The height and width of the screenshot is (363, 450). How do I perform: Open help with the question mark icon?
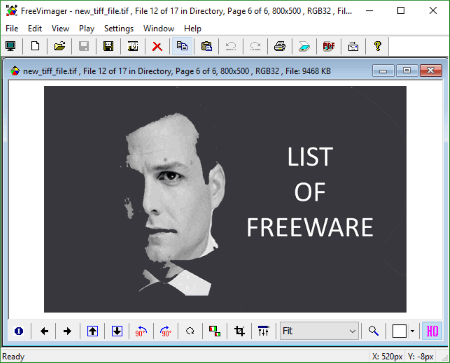pyautogui.click(x=378, y=46)
